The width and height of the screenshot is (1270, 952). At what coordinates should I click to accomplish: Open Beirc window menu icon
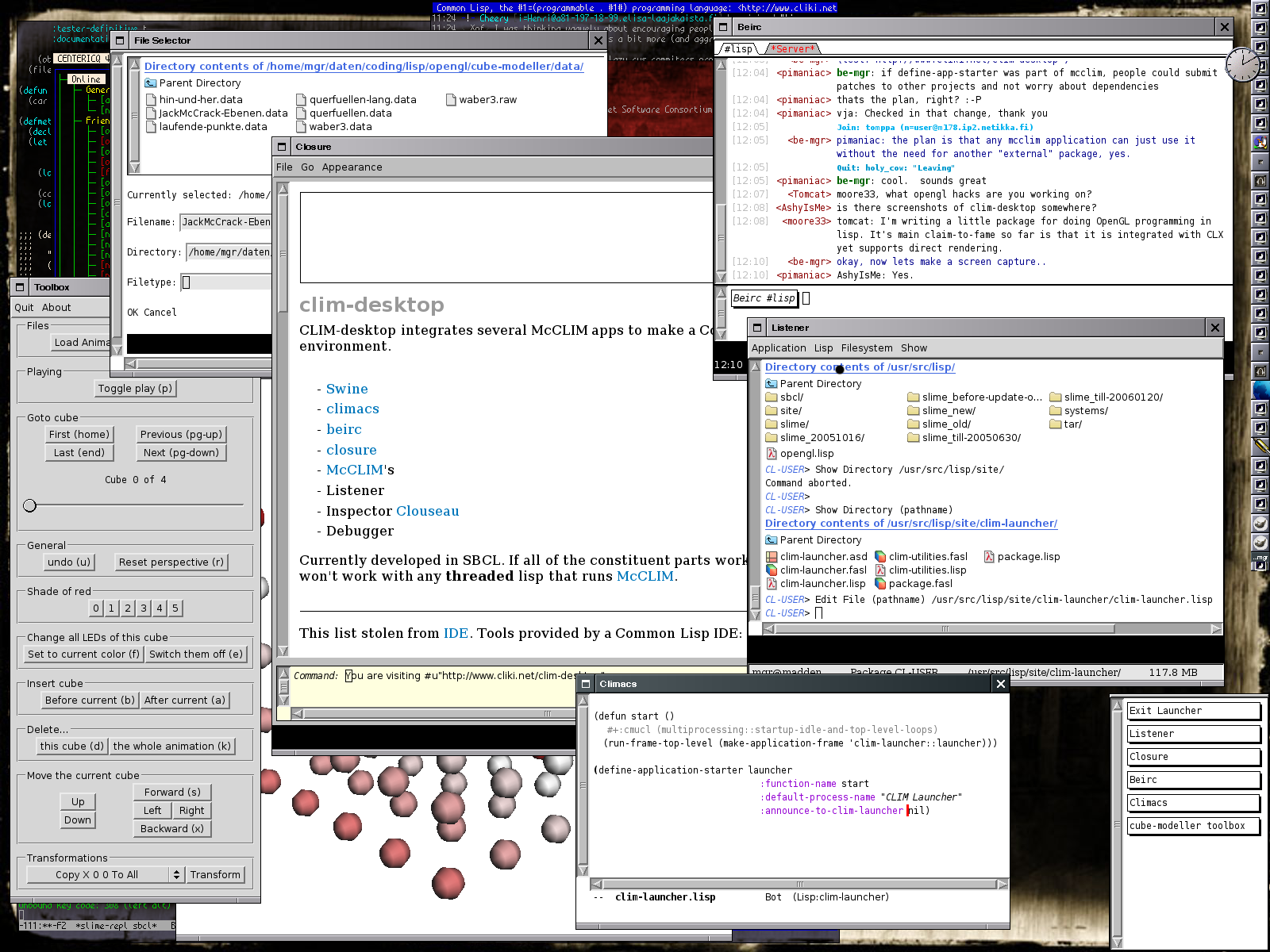tap(723, 27)
